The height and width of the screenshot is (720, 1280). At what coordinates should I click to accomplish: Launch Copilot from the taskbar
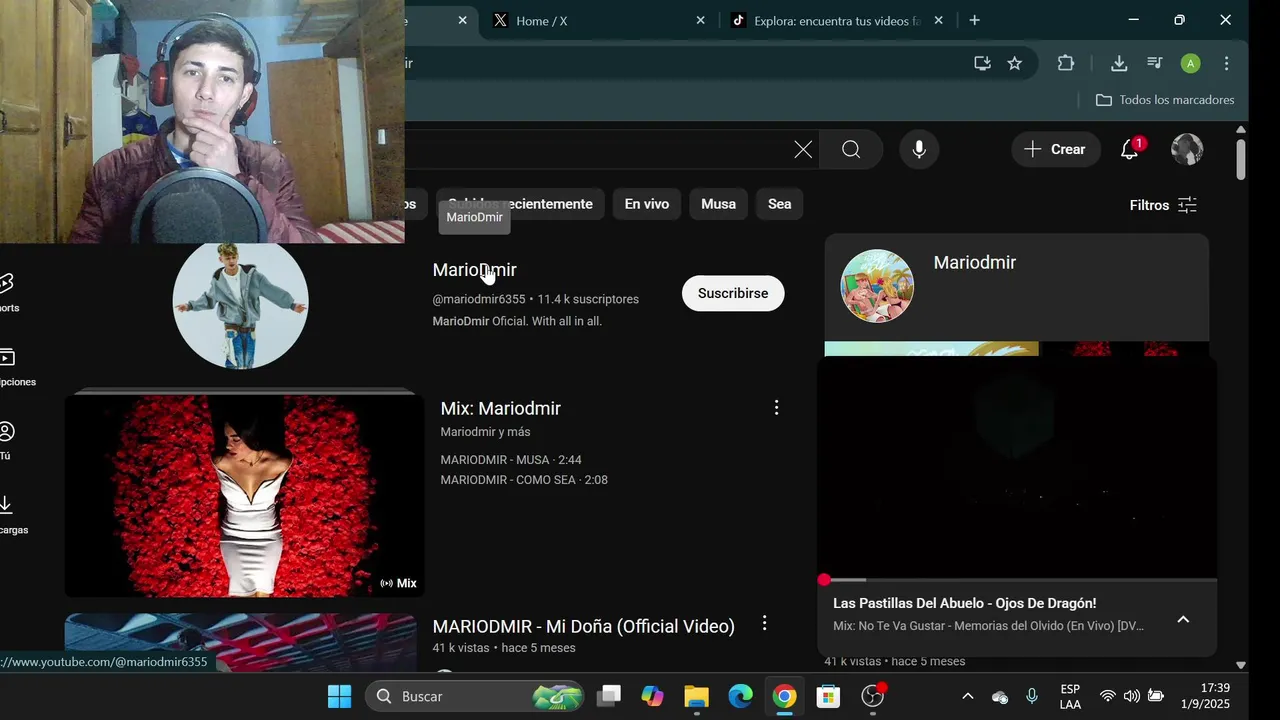653,696
